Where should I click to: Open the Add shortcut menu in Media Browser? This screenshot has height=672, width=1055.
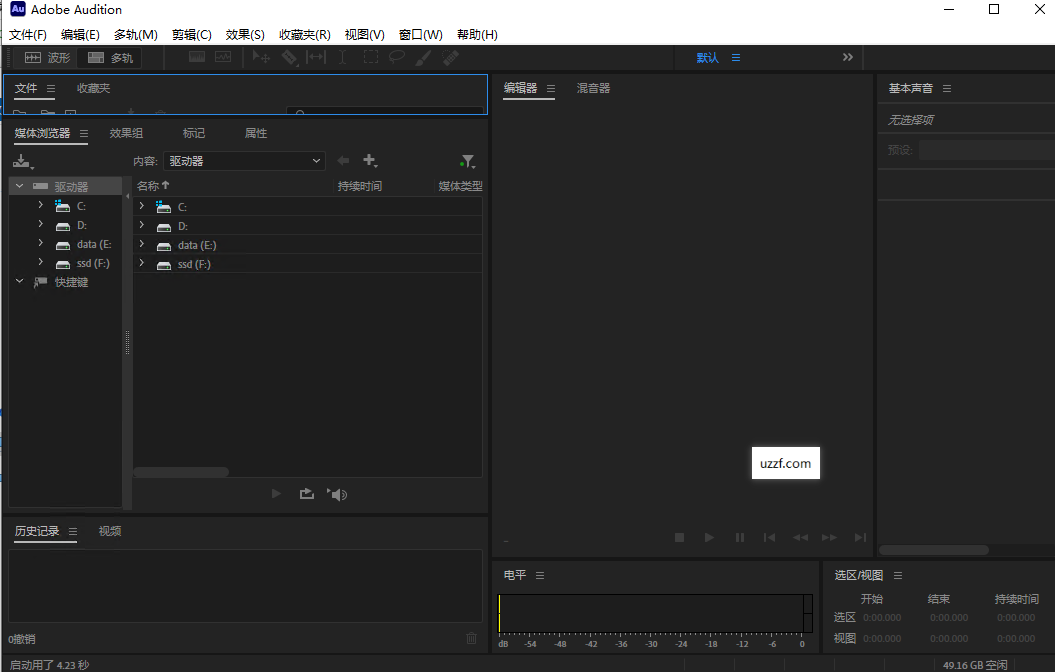point(370,160)
